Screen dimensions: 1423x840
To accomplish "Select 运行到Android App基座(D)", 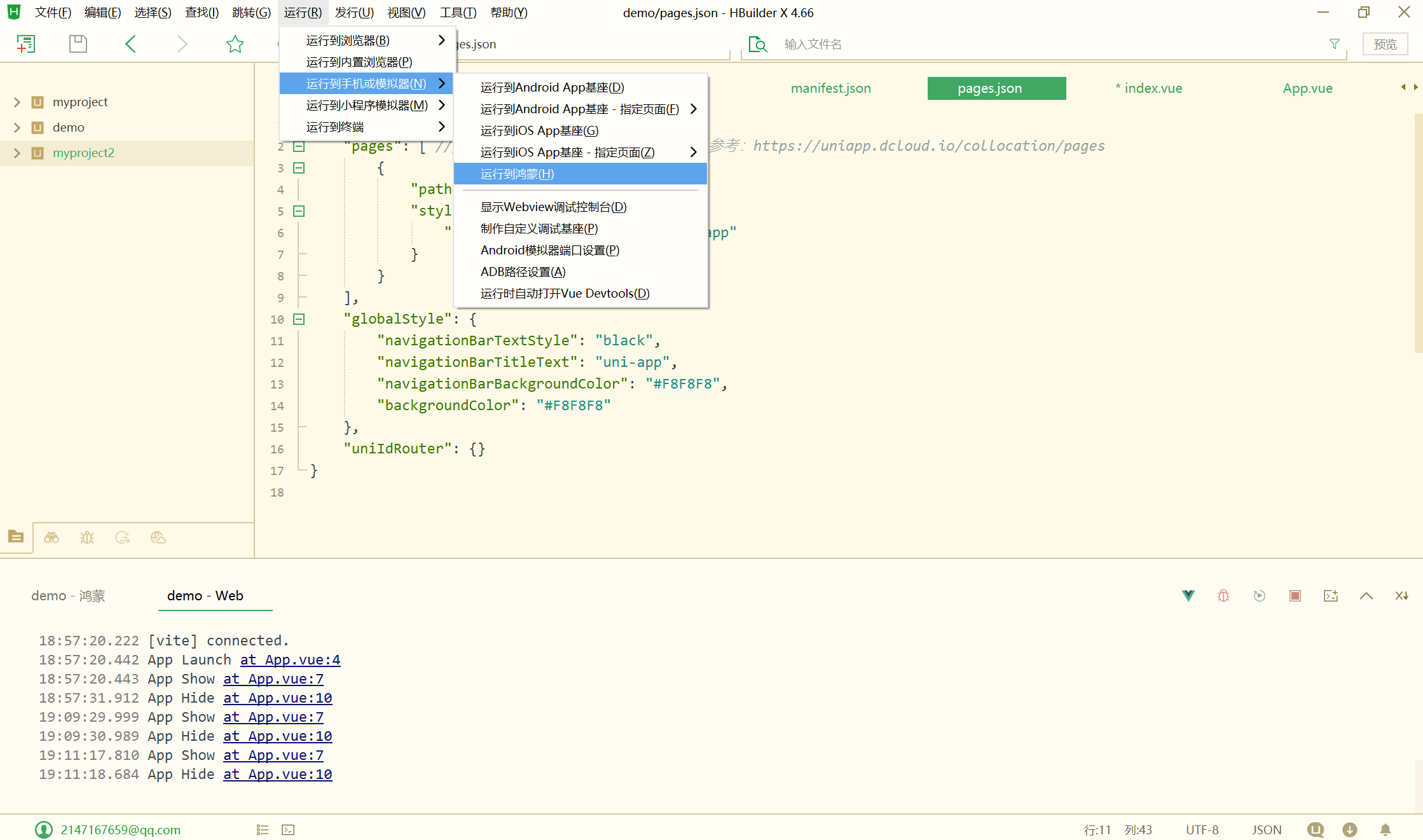I will (x=581, y=88).
